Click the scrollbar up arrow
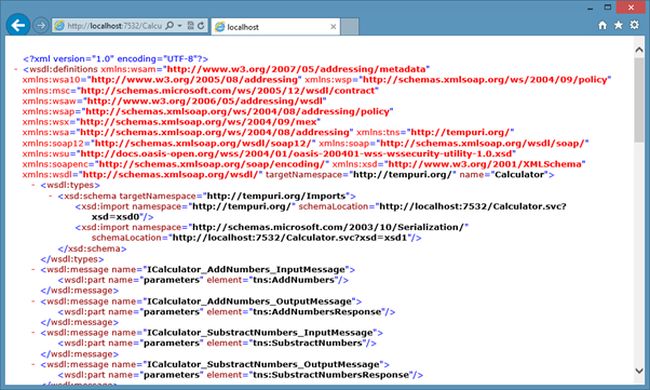This screenshot has height=390, width=650. point(639,50)
